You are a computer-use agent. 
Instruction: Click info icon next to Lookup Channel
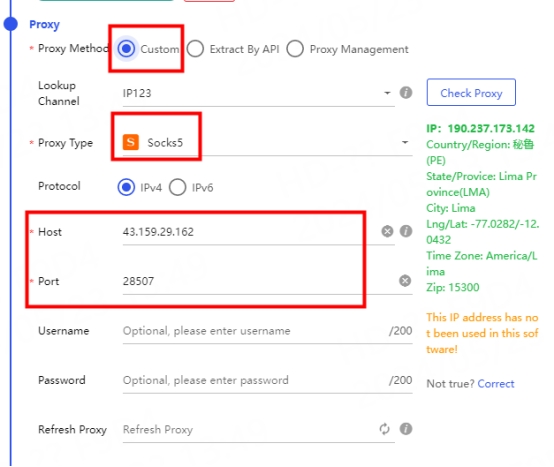pos(406,93)
